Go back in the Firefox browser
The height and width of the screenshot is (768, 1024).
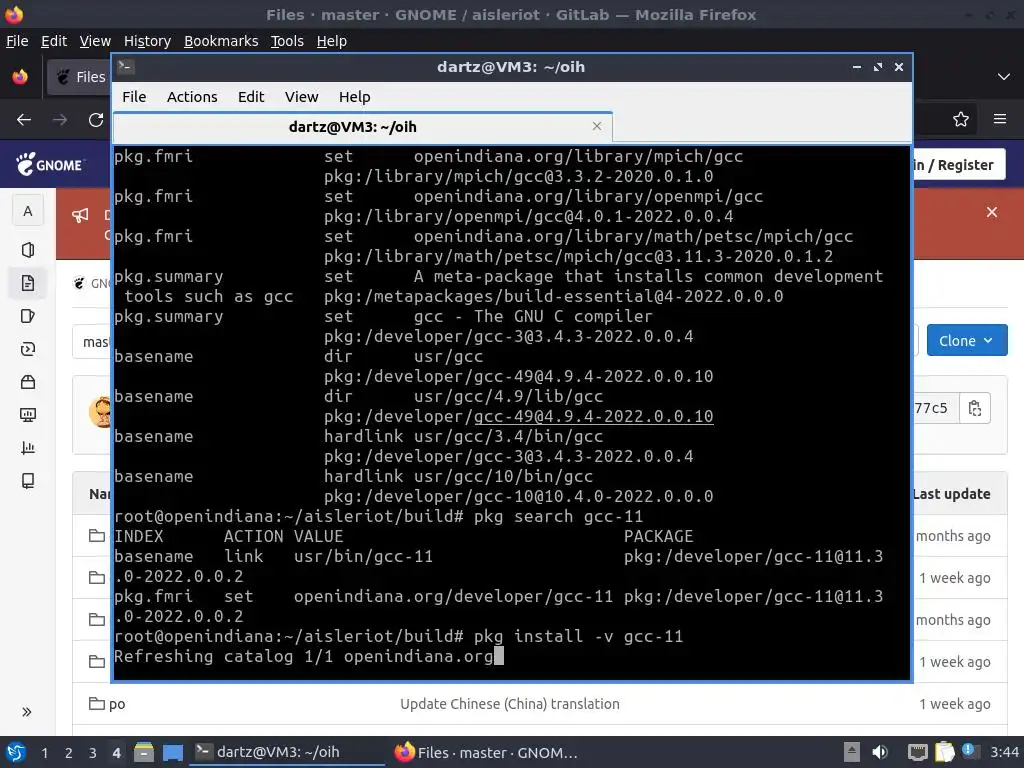pyautogui.click(x=24, y=120)
